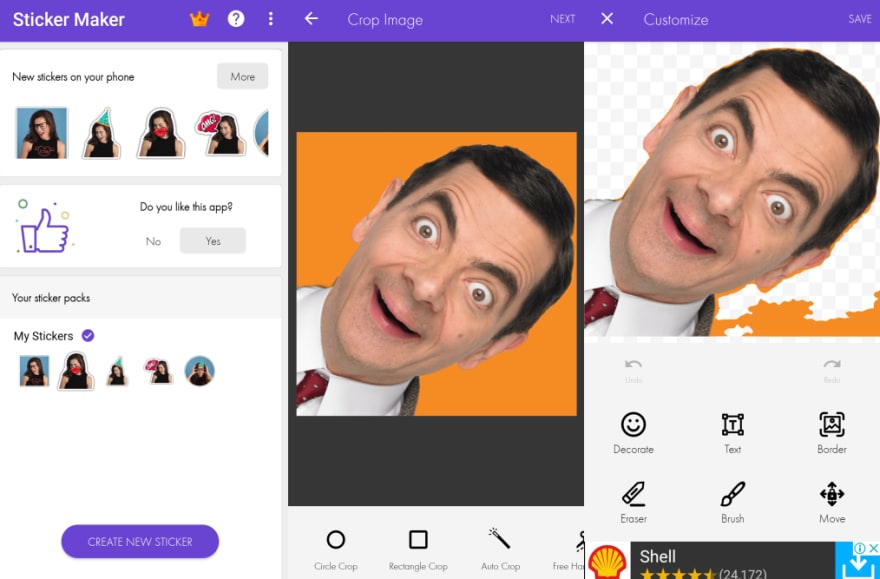Select the Auto Crop magic wand tool
The width and height of the screenshot is (880, 579).
pos(500,549)
